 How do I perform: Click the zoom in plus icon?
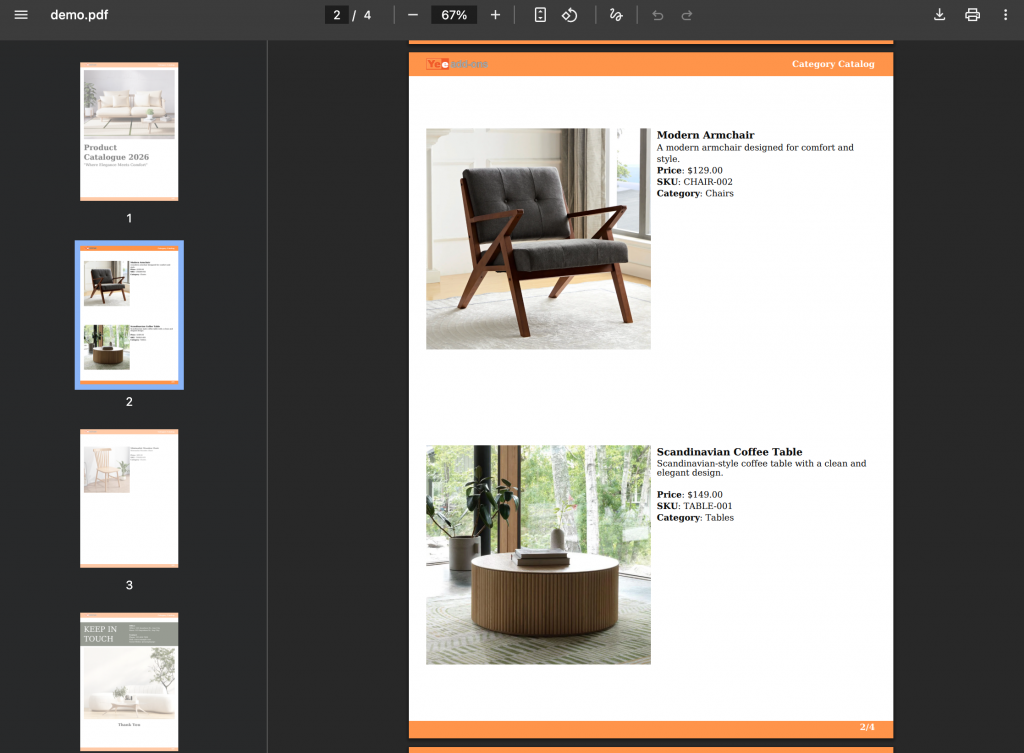click(495, 15)
